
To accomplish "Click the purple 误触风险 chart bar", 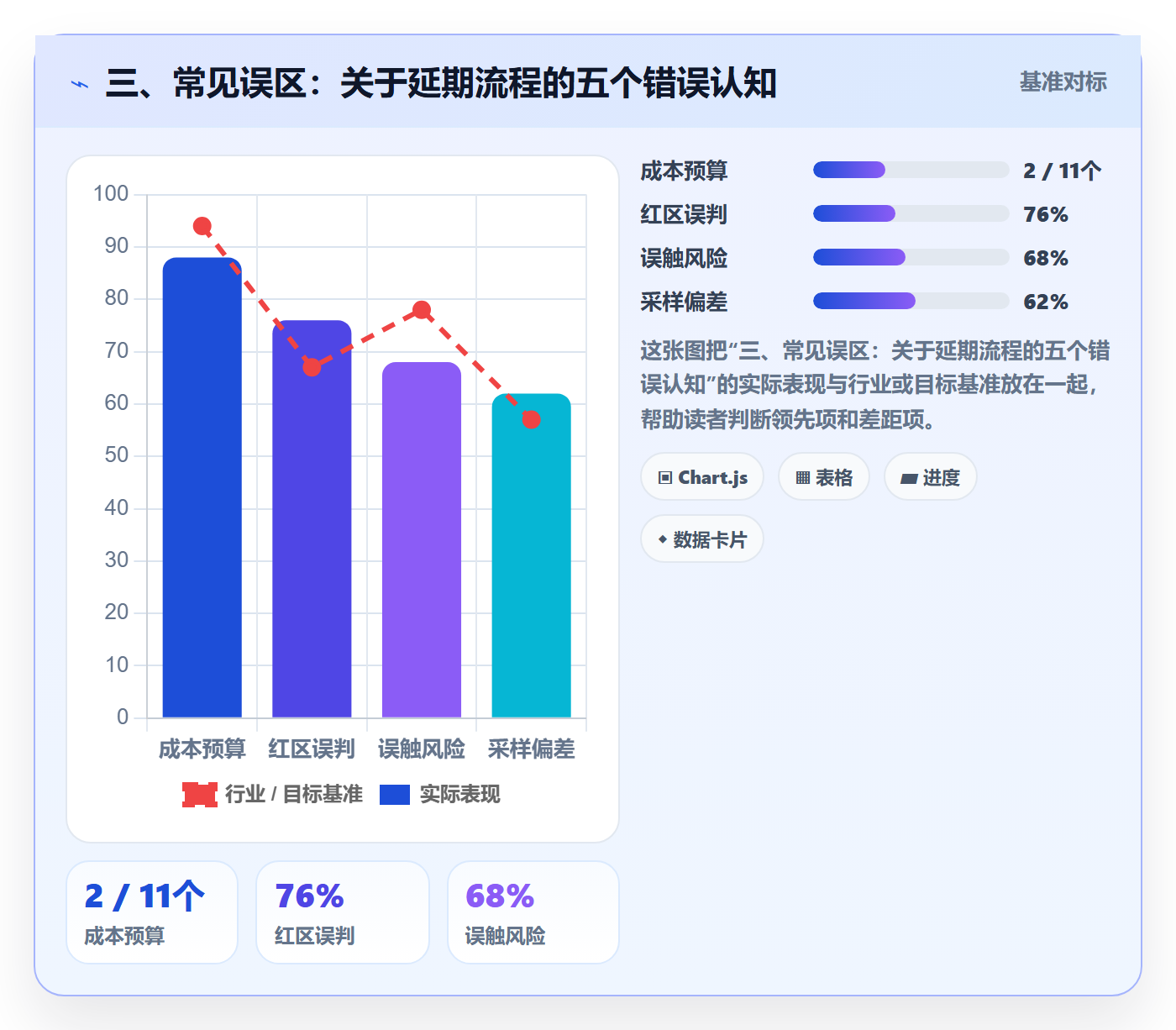I will tap(422, 539).
